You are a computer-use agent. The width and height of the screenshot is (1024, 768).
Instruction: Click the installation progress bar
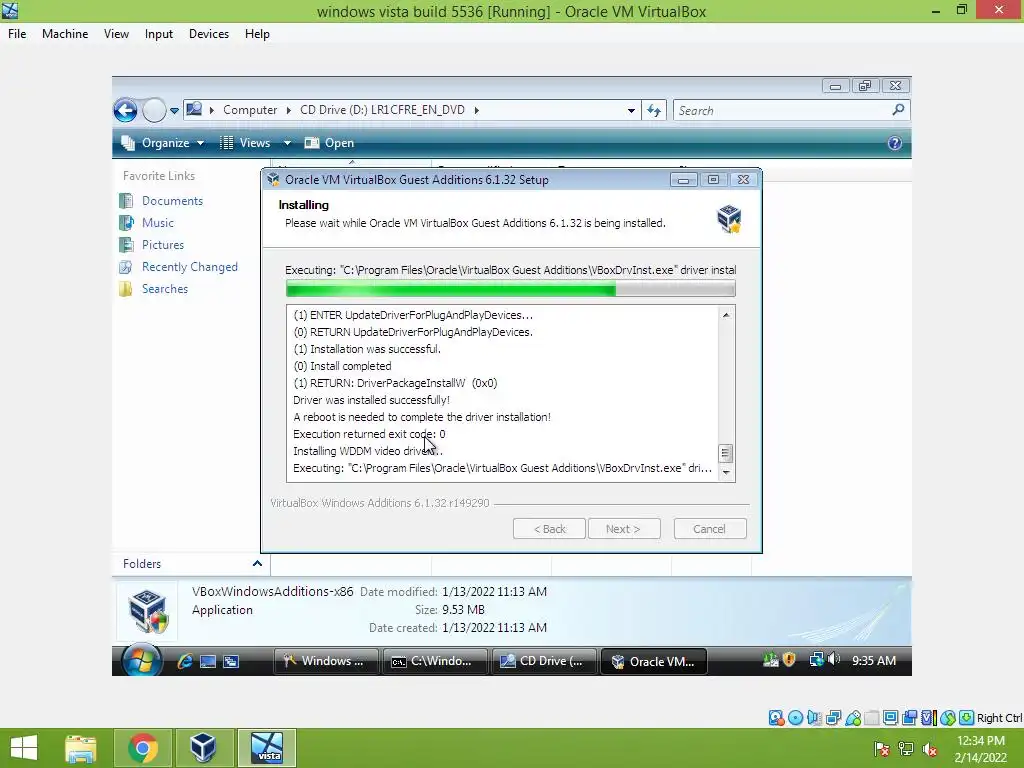point(511,289)
